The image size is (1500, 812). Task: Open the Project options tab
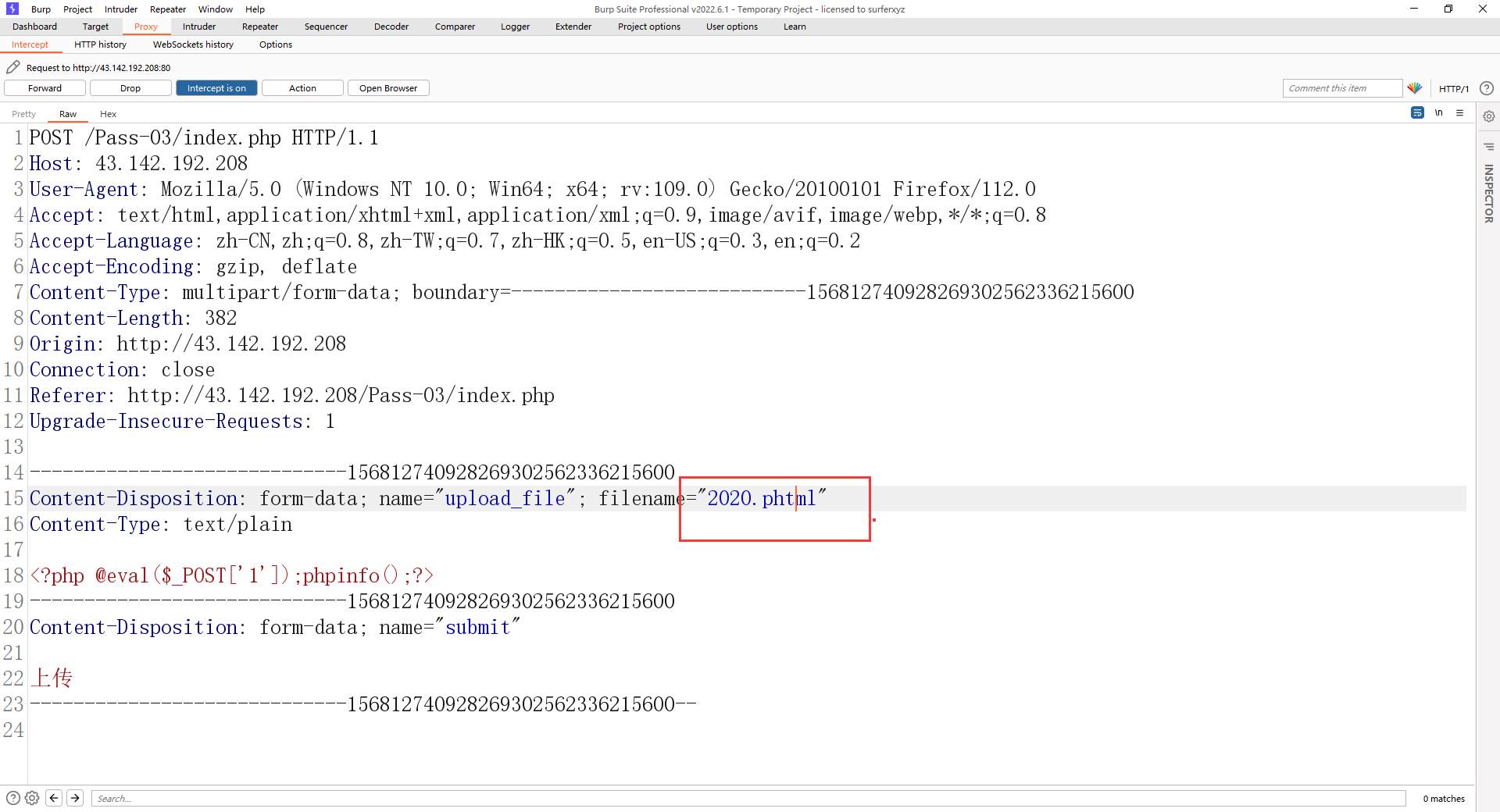[x=649, y=27]
